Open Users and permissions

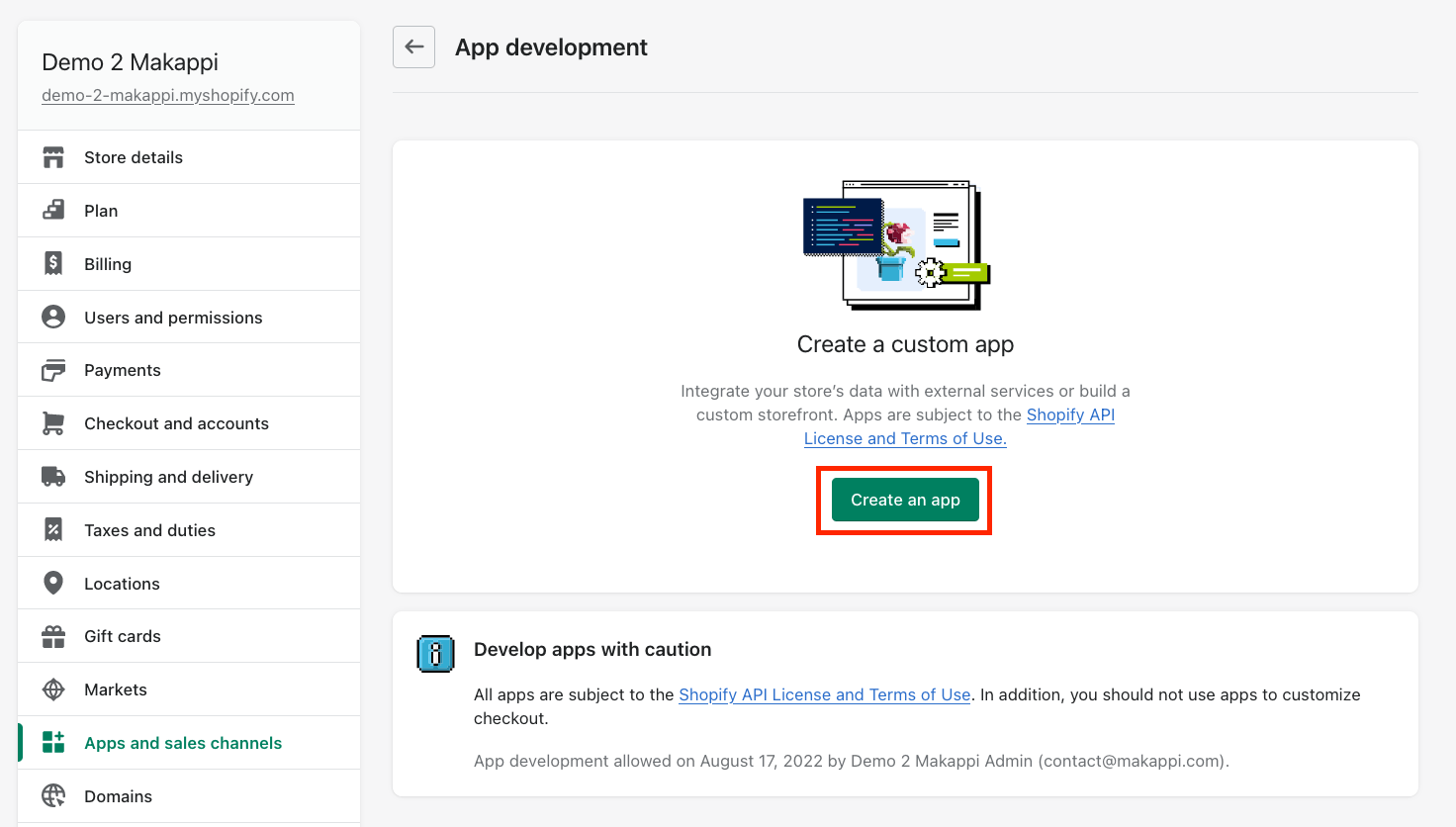189,317
